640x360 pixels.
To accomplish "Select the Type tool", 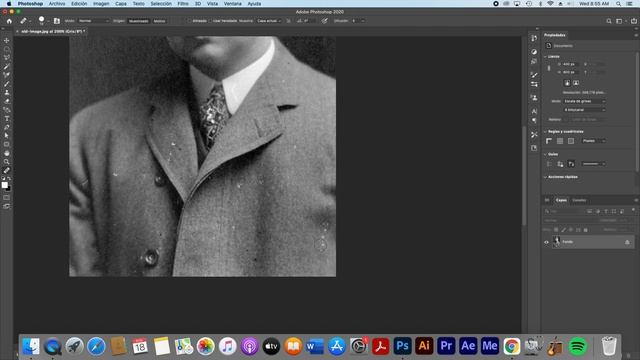I will [x=7, y=119].
